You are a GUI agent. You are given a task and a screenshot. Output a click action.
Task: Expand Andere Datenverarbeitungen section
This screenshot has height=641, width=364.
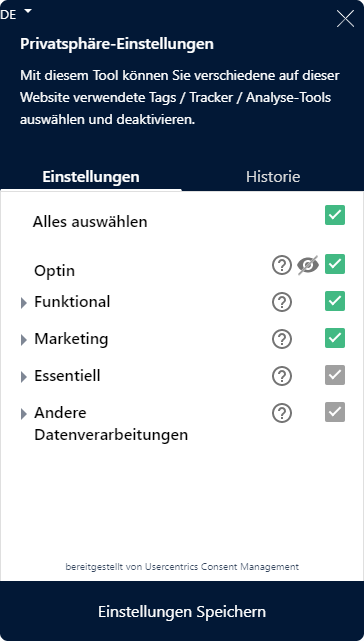point(24,414)
